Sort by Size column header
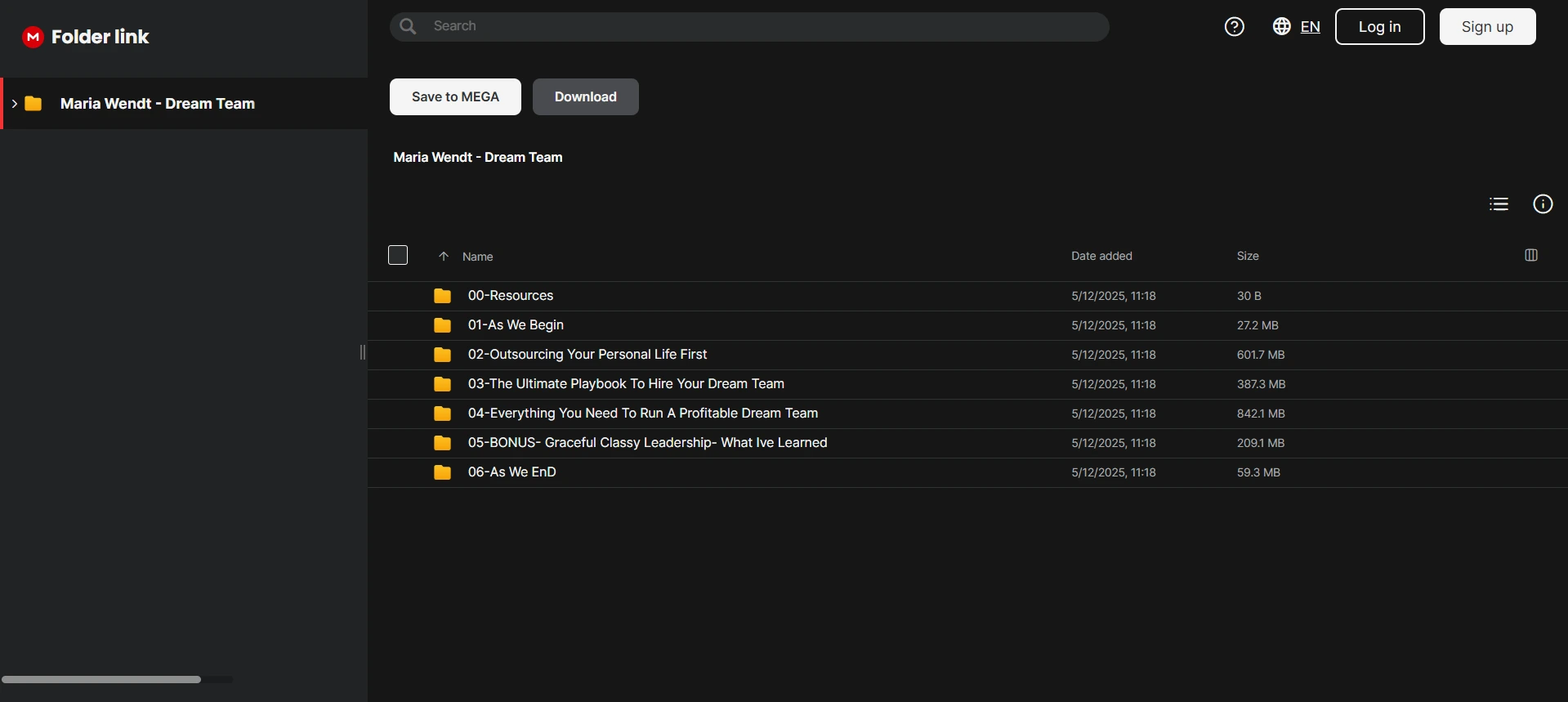 point(1248,256)
